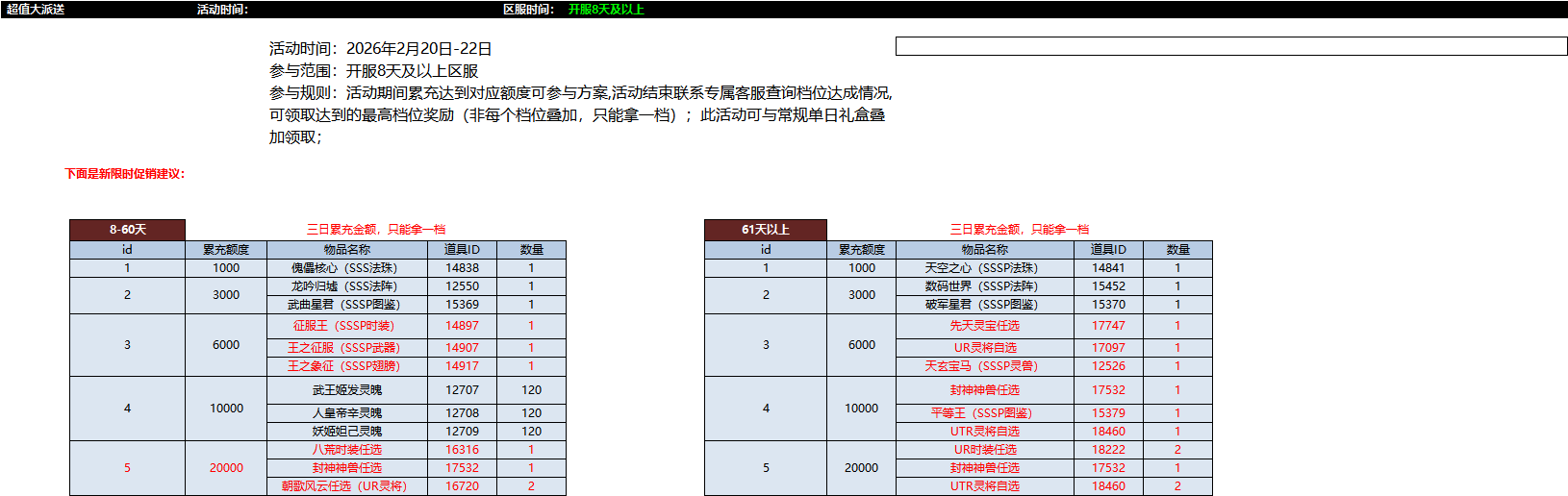
Task: Click the dark red 8-60天 header cell
Action: pyautogui.click(x=127, y=230)
